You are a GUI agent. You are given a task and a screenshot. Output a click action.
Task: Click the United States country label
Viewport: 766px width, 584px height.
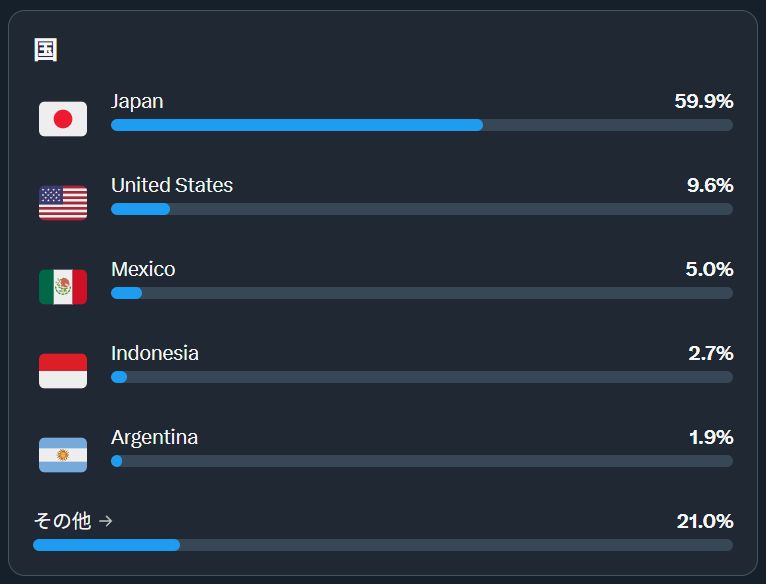(x=172, y=185)
